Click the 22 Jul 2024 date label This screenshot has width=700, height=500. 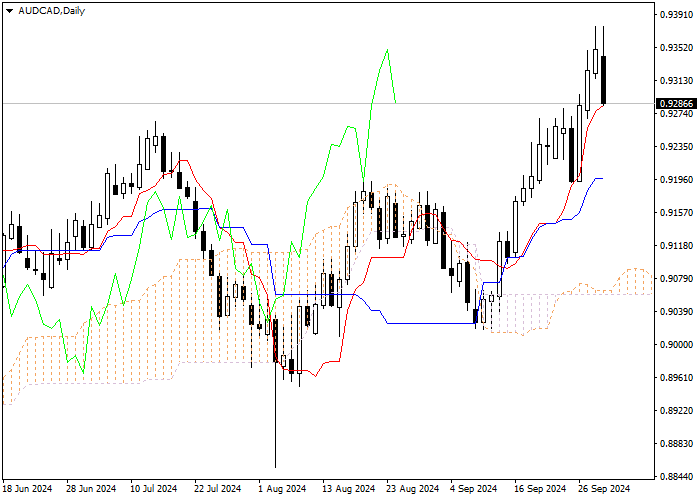[x=218, y=489]
